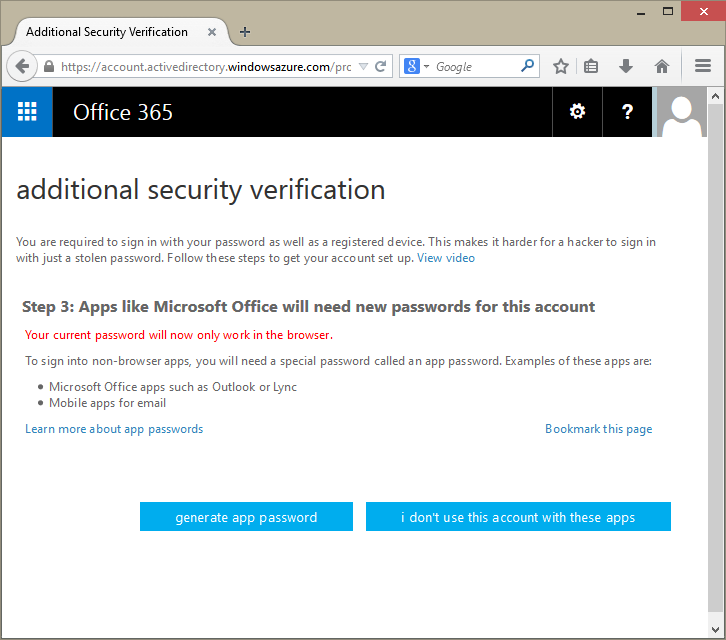Open the Firefox downloads arrow
This screenshot has width=726, height=640.
[626, 66]
